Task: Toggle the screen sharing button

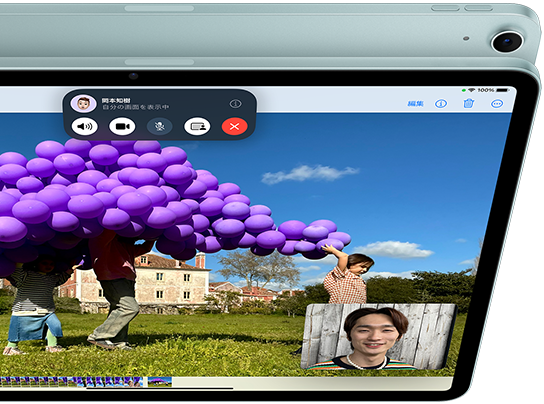Action: [197, 126]
